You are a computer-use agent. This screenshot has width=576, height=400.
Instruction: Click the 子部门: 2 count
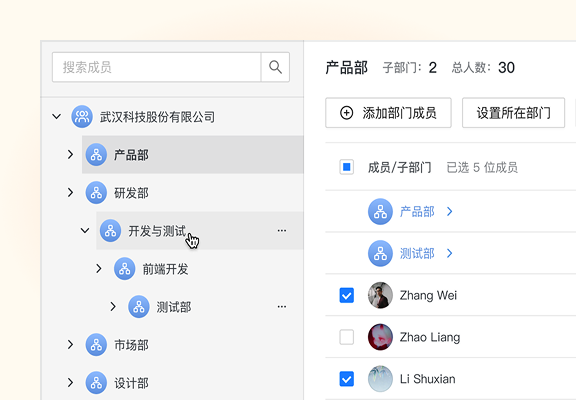point(410,68)
